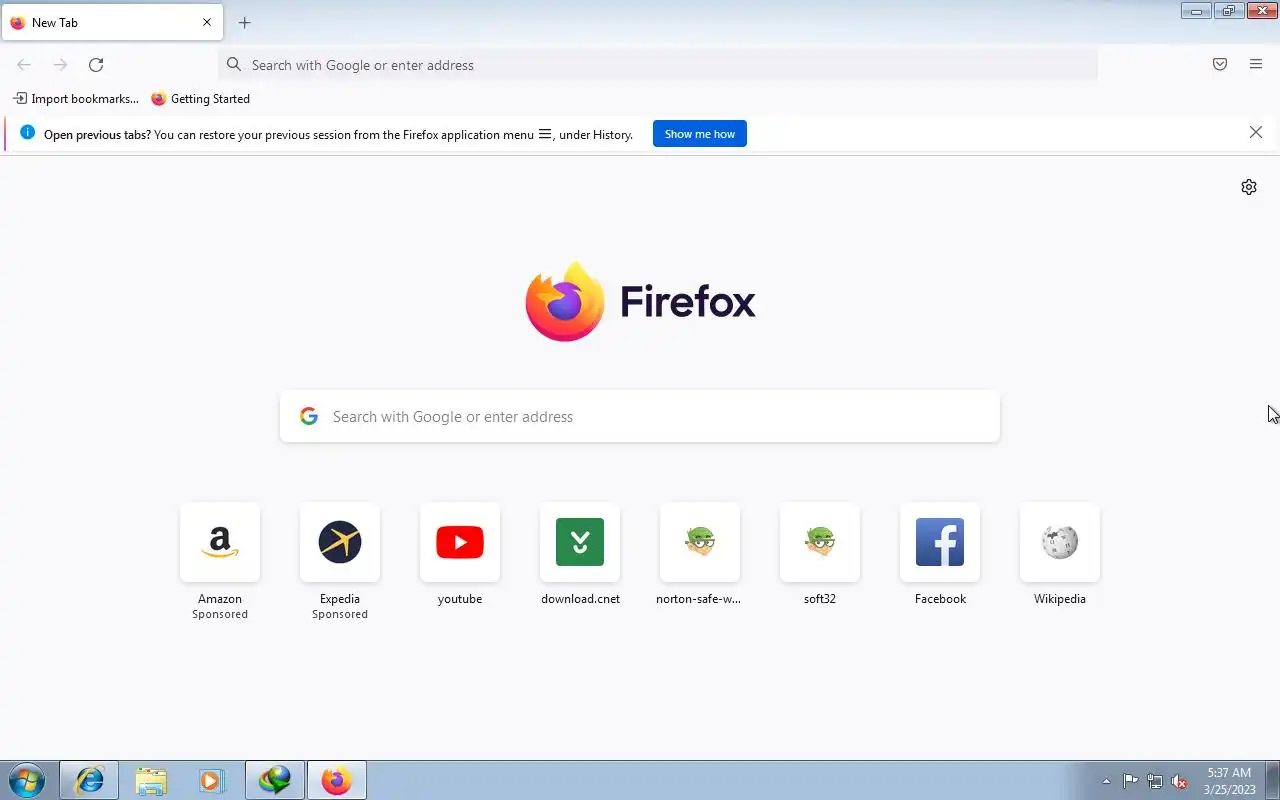The height and width of the screenshot is (800, 1280).
Task: Open network status tray icon
Action: pos(1155,781)
